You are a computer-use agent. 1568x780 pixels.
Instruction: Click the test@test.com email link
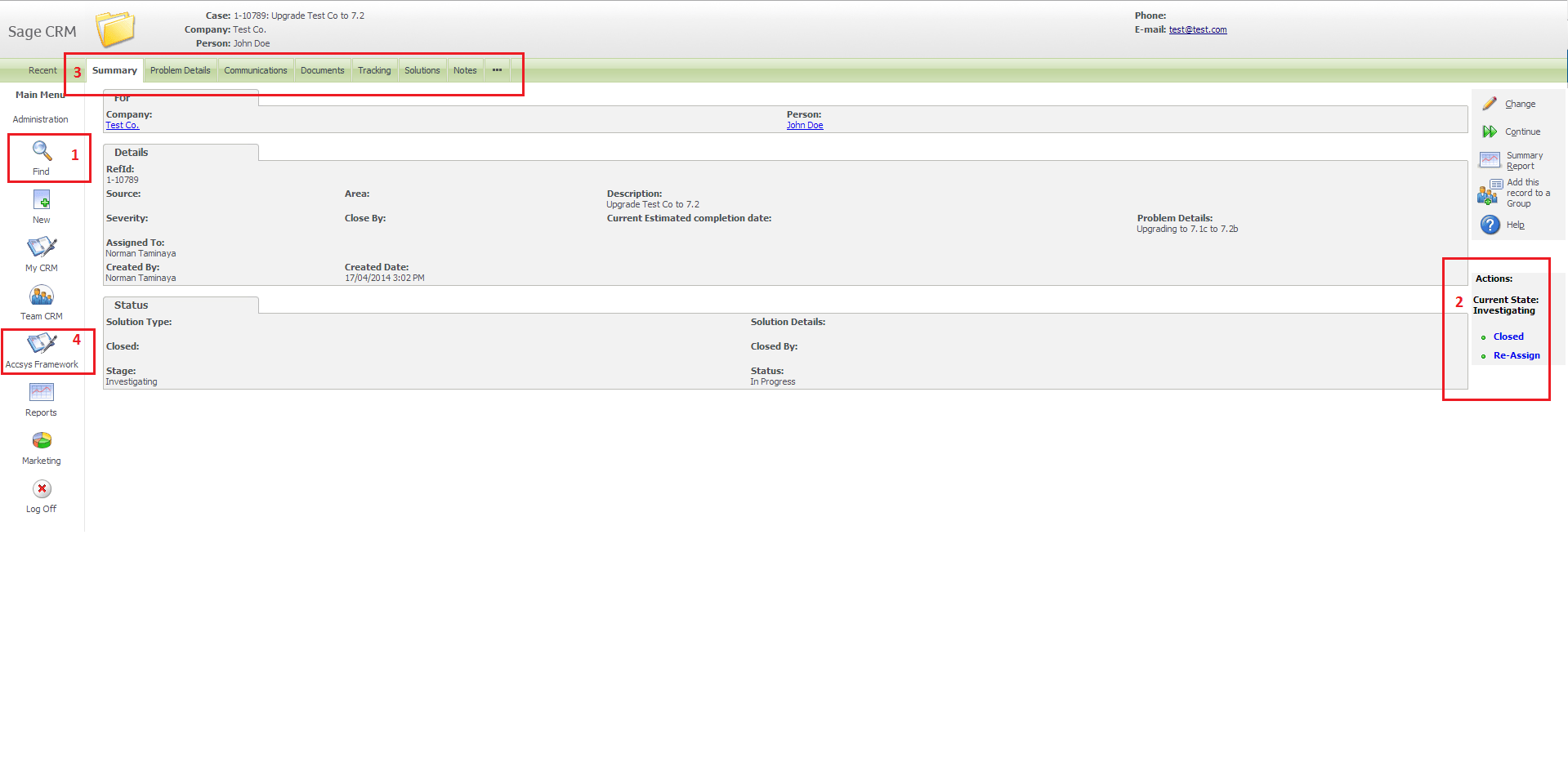coord(1198,30)
